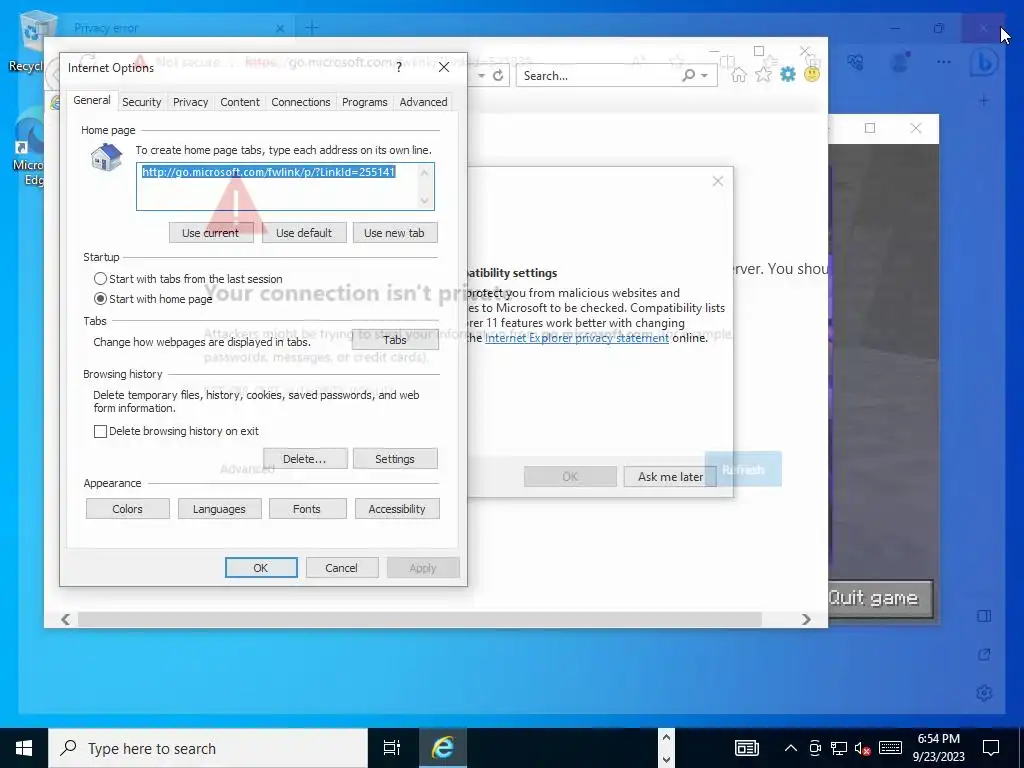
Task: Open the Colors button
Action: pyautogui.click(x=127, y=509)
